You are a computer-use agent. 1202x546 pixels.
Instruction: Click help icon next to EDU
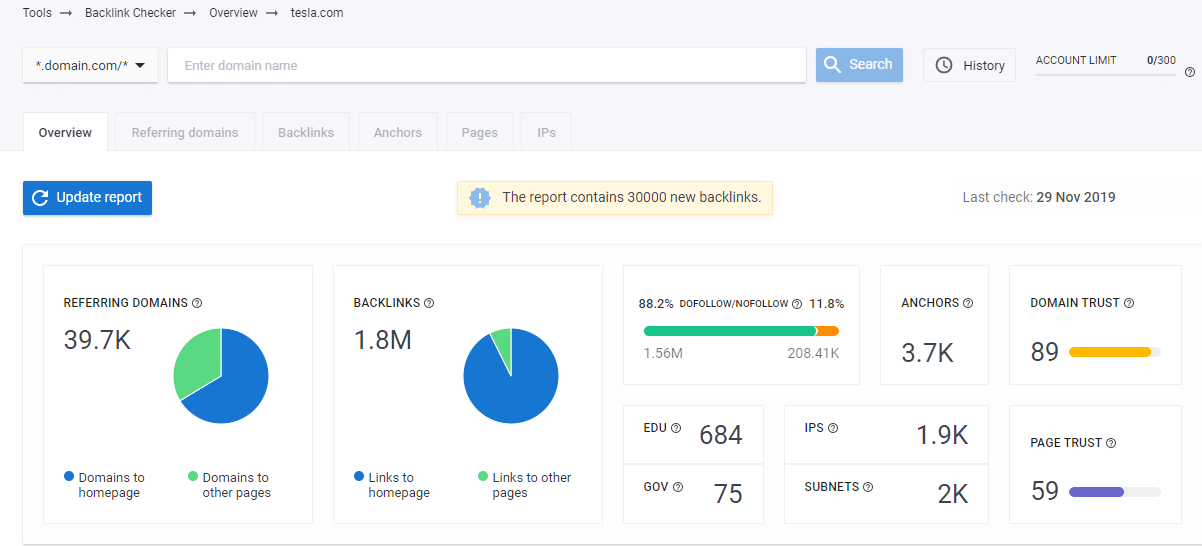pyautogui.click(x=676, y=428)
